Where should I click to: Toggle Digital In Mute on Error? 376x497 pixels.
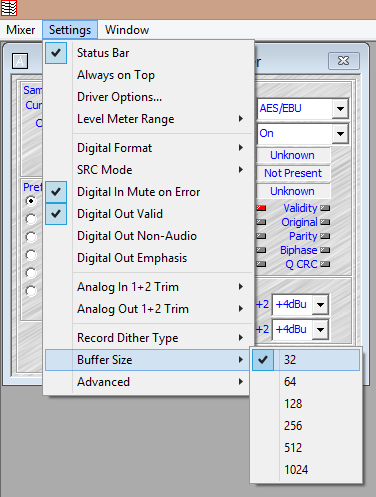[x=148, y=192]
